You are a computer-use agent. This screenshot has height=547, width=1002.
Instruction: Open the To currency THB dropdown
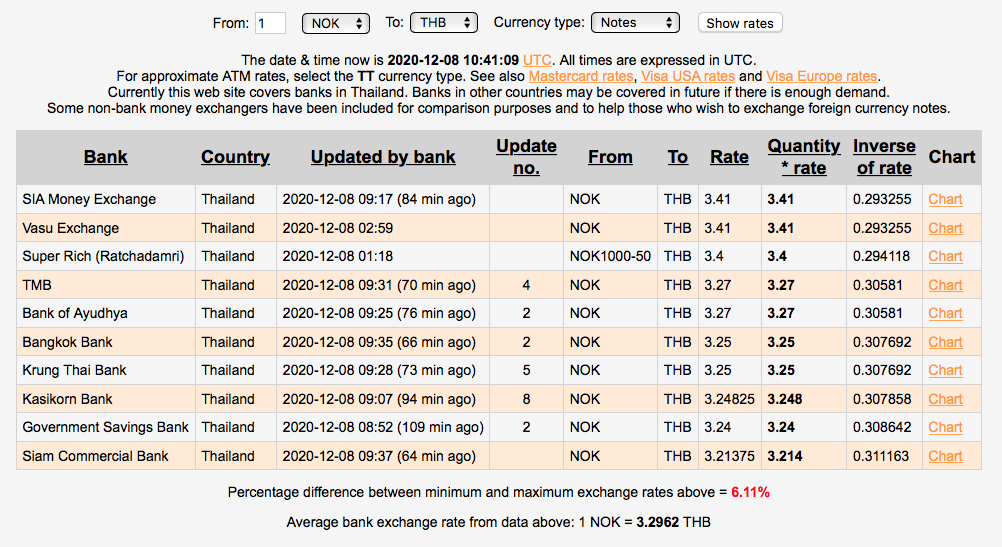[444, 22]
